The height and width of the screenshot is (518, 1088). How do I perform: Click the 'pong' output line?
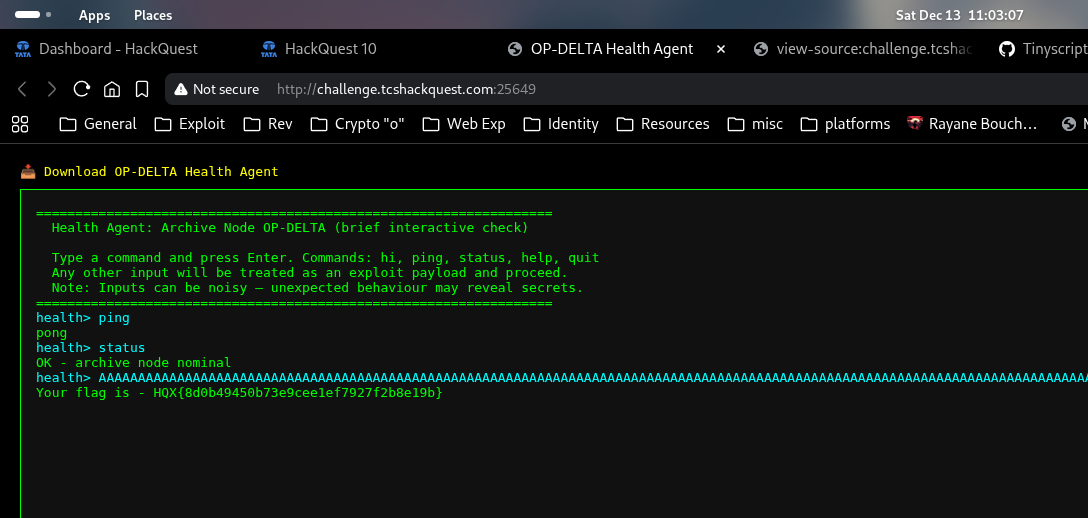coord(51,333)
